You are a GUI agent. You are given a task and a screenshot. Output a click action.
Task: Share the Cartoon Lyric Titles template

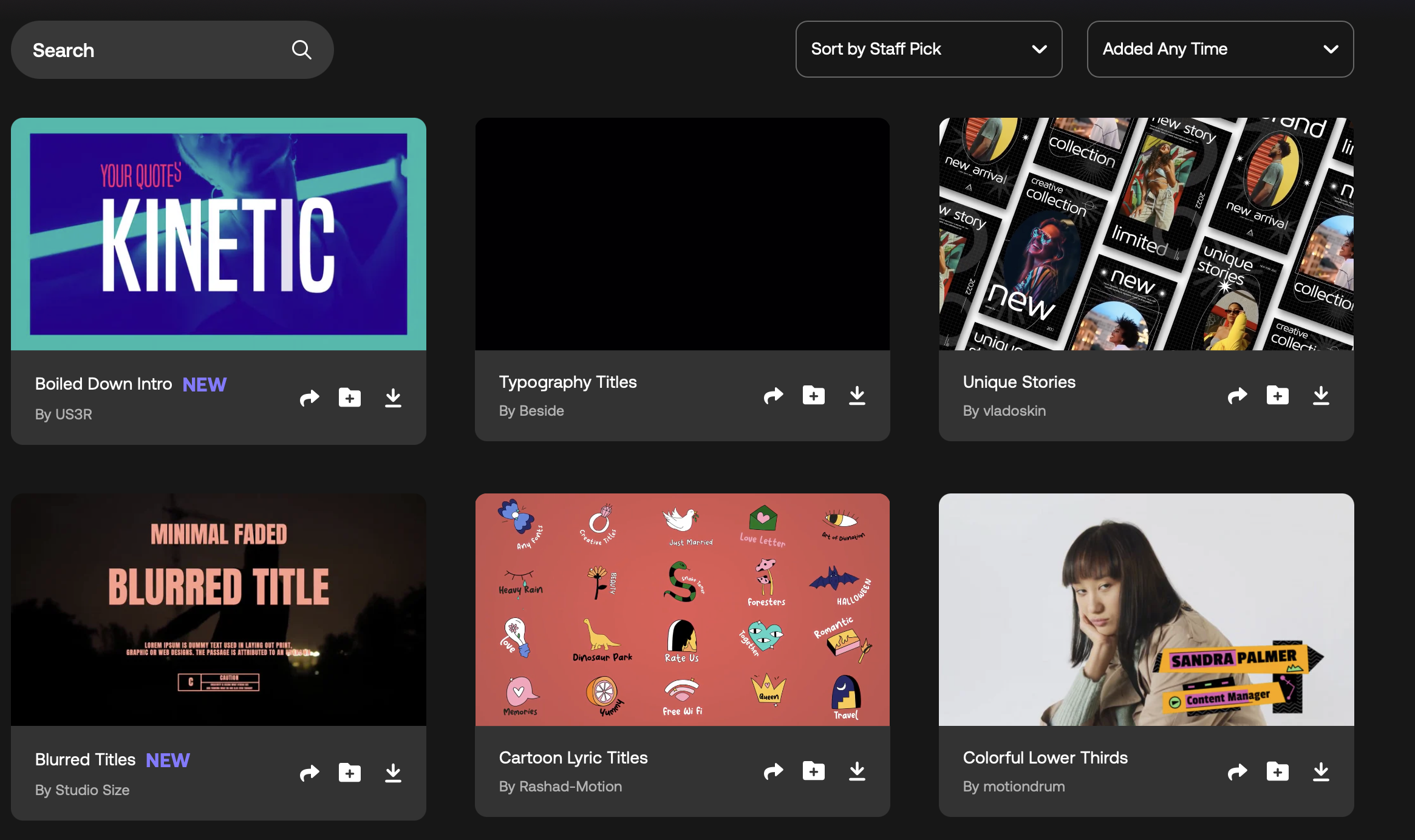point(773,771)
